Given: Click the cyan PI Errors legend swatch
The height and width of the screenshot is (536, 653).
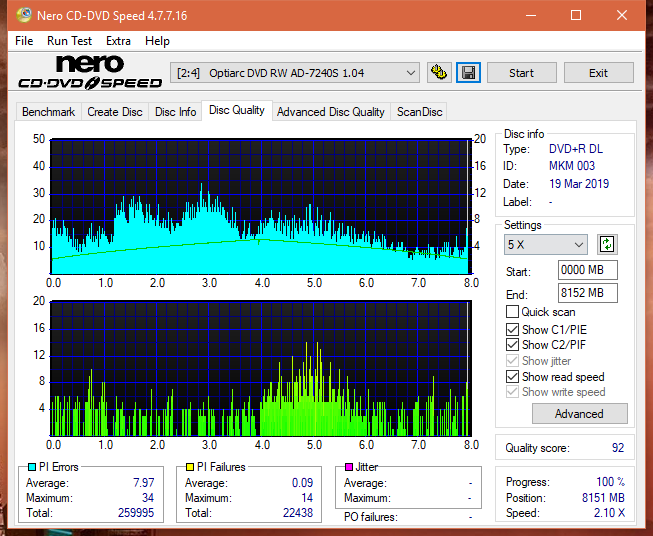Looking at the screenshot, I should 32,467.
